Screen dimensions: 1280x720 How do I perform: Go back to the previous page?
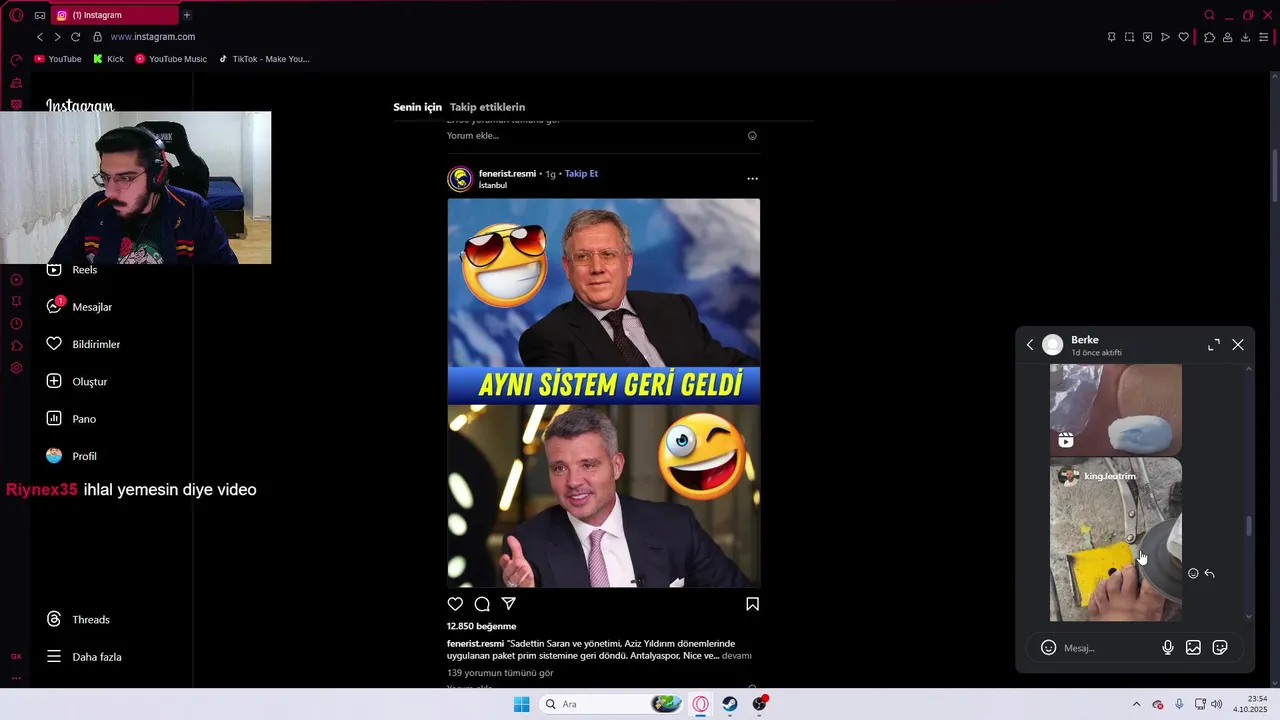pyautogui.click(x=40, y=37)
